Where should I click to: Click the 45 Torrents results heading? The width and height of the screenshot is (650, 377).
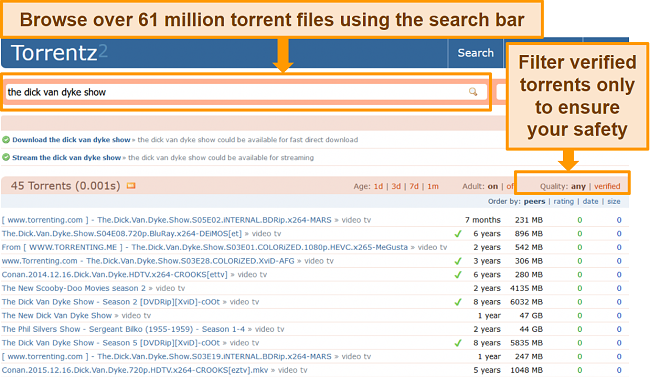point(65,185)
